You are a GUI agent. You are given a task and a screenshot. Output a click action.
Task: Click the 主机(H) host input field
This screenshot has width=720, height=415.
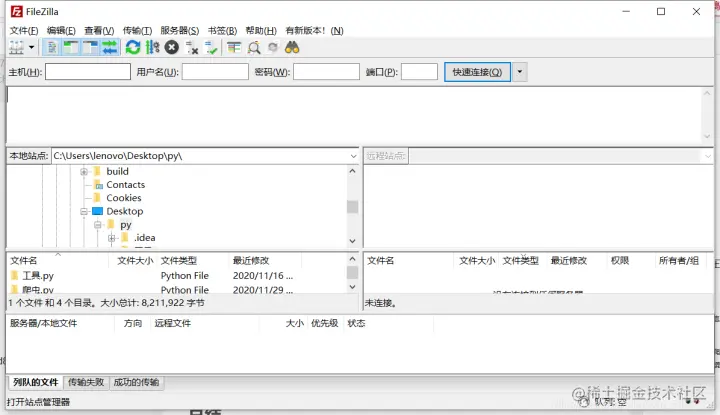[x=88, y=72]
